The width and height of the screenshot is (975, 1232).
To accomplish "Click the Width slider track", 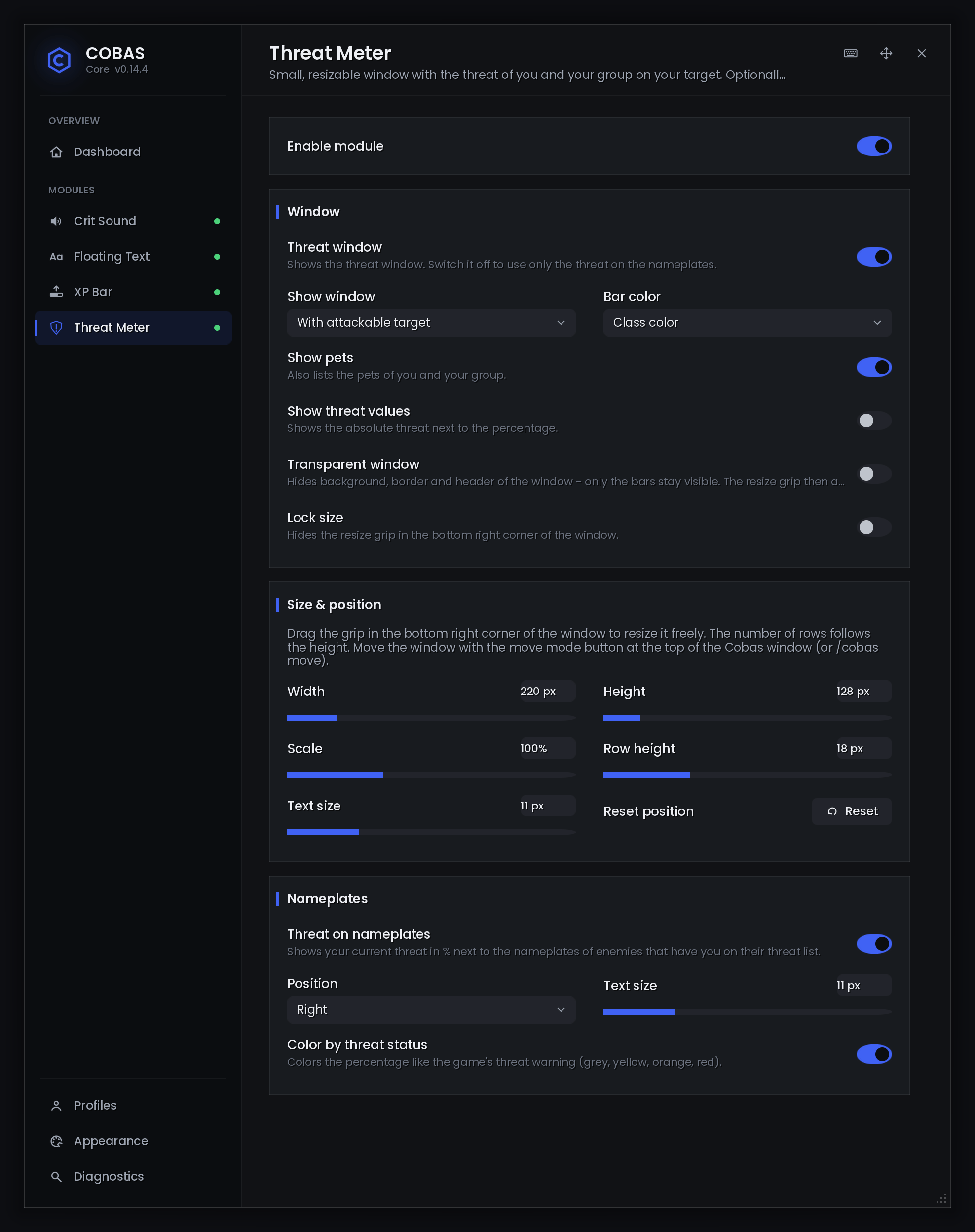I will tap(431, 718).
